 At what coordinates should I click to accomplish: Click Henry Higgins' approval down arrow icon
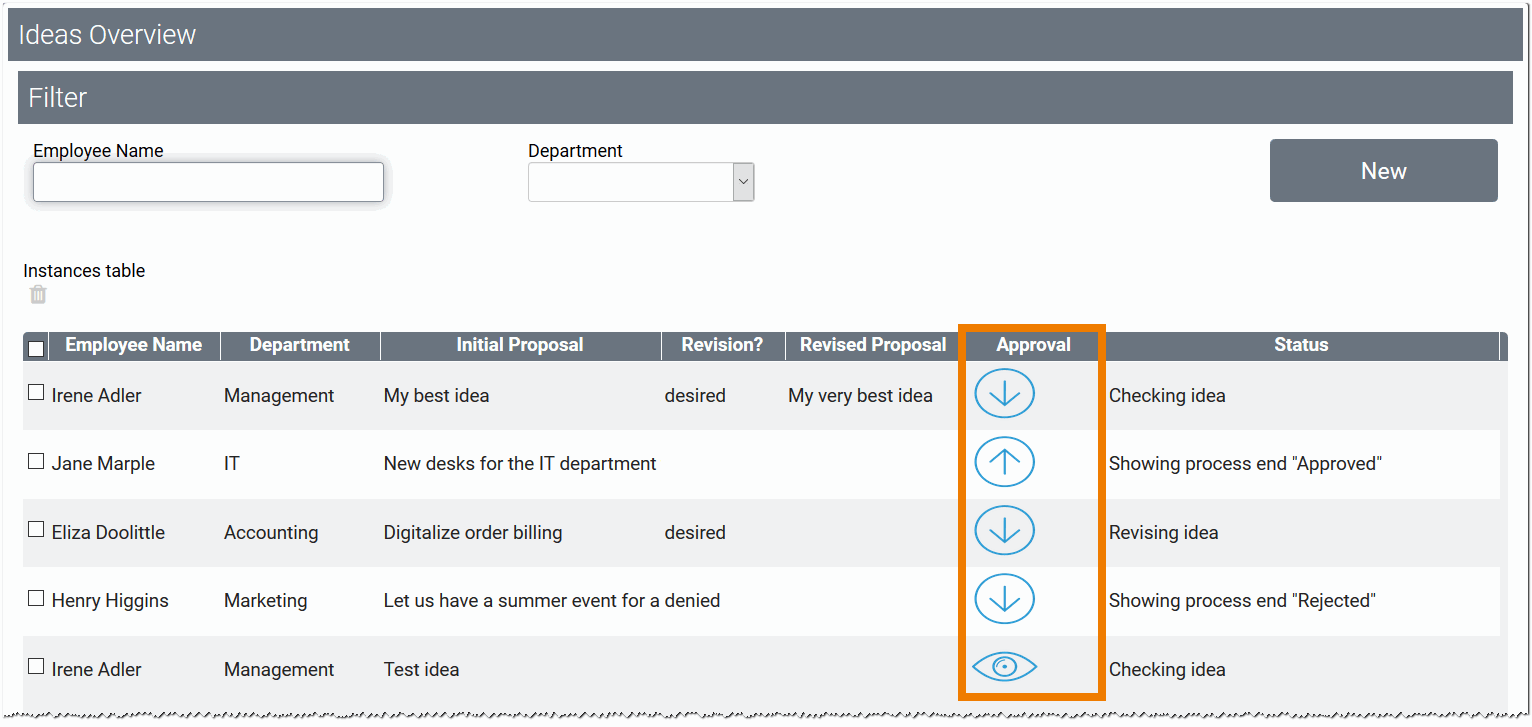(x=1003, y=598)
